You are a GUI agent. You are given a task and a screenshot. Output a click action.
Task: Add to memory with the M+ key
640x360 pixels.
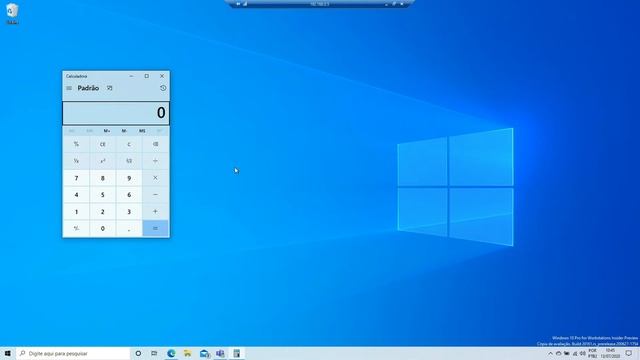(107, 131)
